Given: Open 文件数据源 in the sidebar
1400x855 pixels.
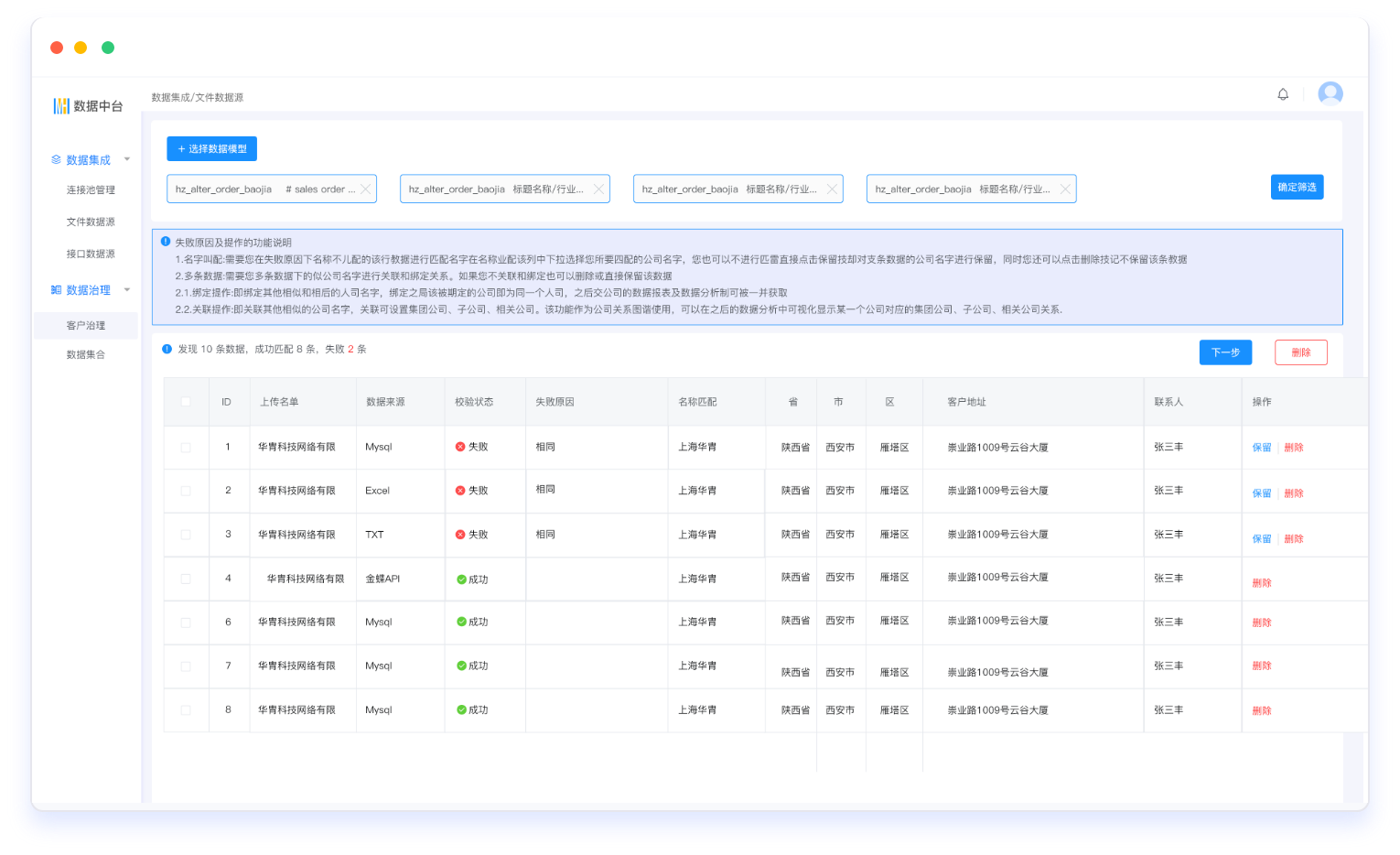Looking at the screenshot, I should tap(91, 222).
